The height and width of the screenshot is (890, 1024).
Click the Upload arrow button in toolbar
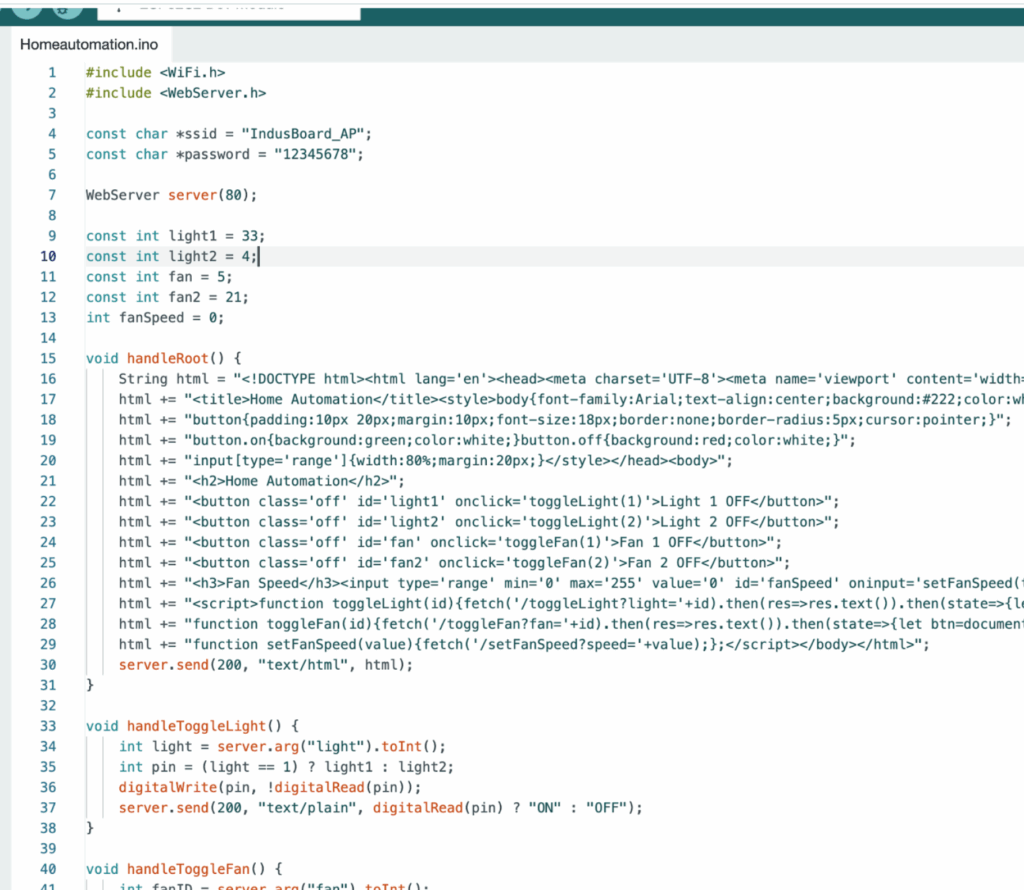point(27,5)
